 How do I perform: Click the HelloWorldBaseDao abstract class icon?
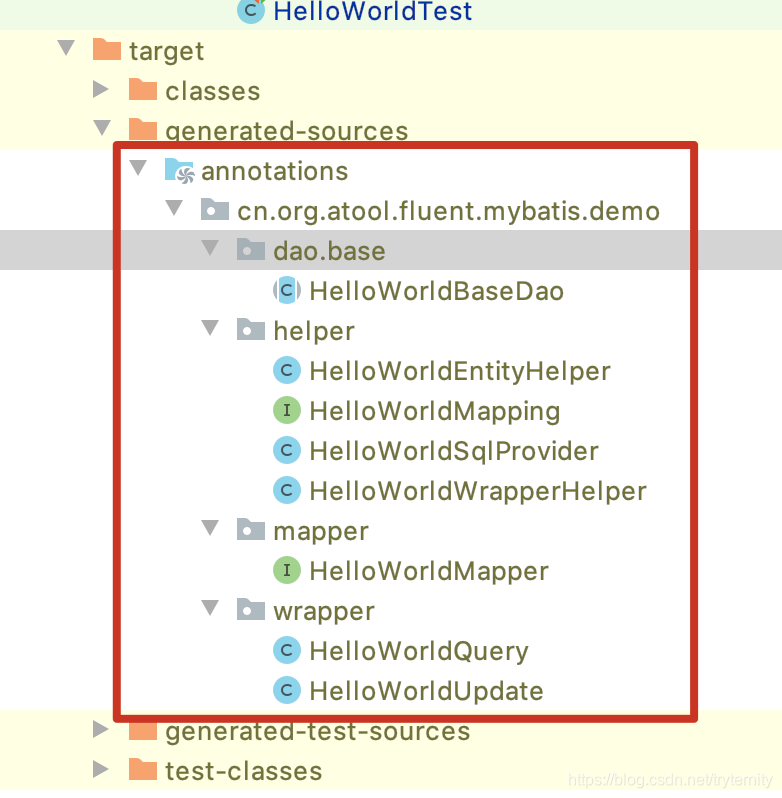tap(287, 291)
